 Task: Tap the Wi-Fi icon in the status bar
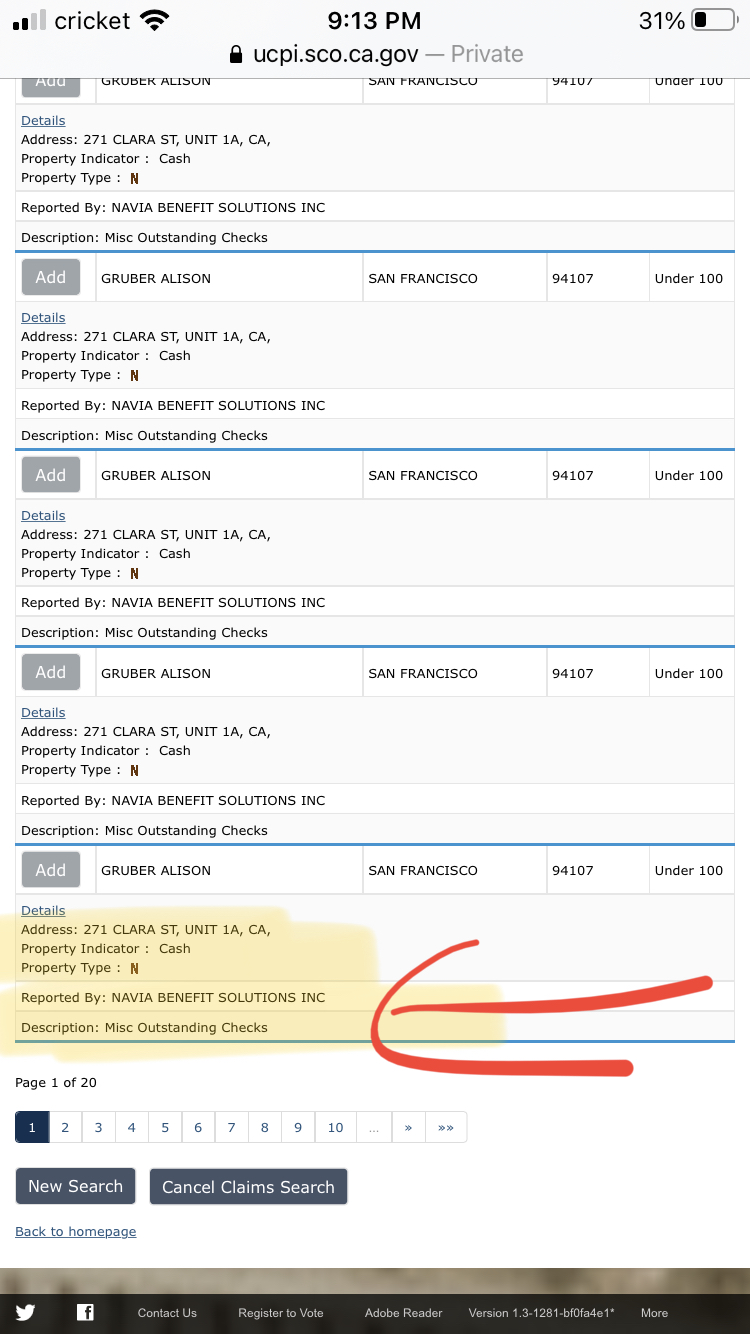(x=154, y=20)
